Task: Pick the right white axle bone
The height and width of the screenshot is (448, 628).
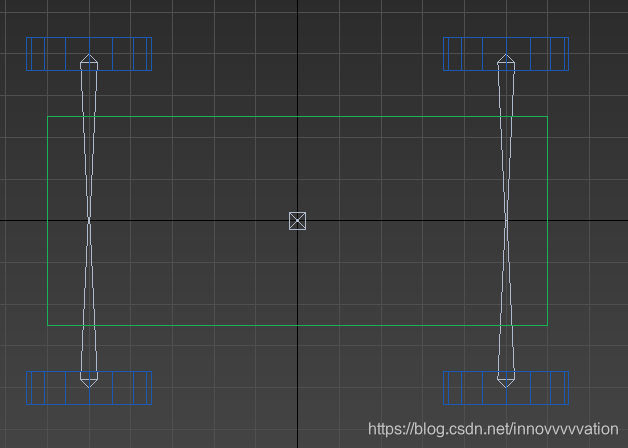Action: [x=506, y=221]
